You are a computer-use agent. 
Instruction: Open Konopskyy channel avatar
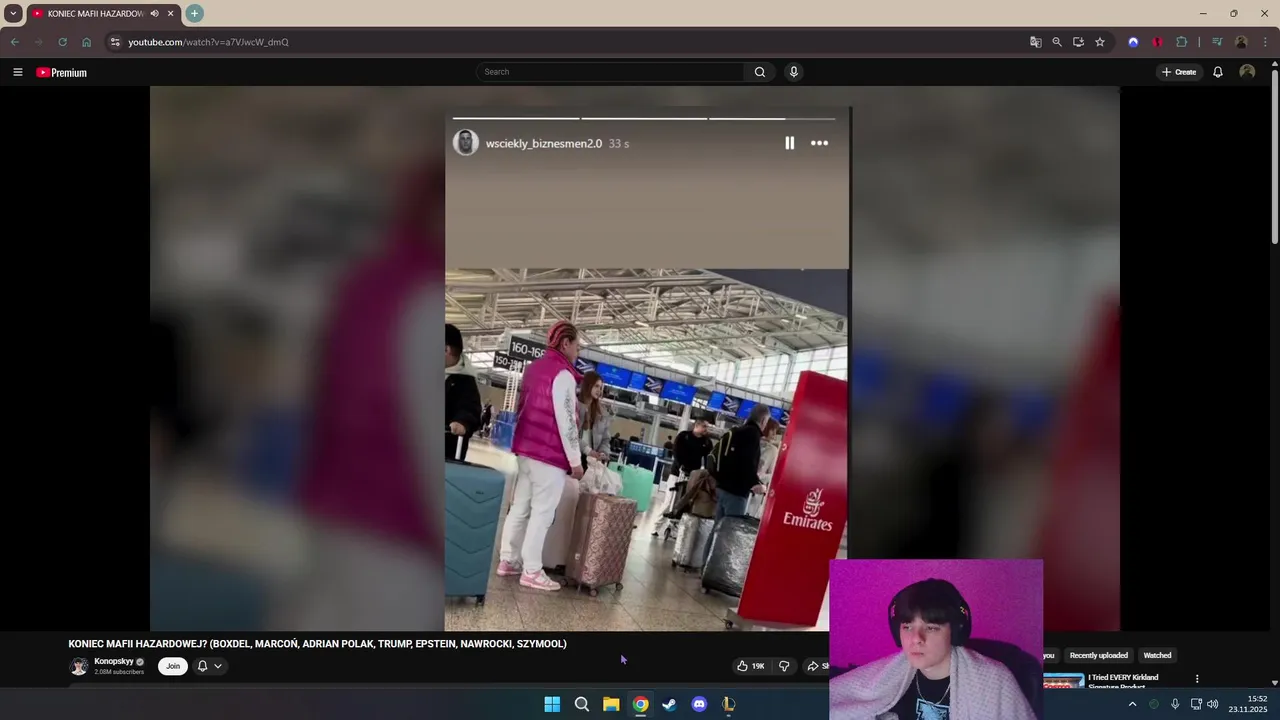point(79,666)
